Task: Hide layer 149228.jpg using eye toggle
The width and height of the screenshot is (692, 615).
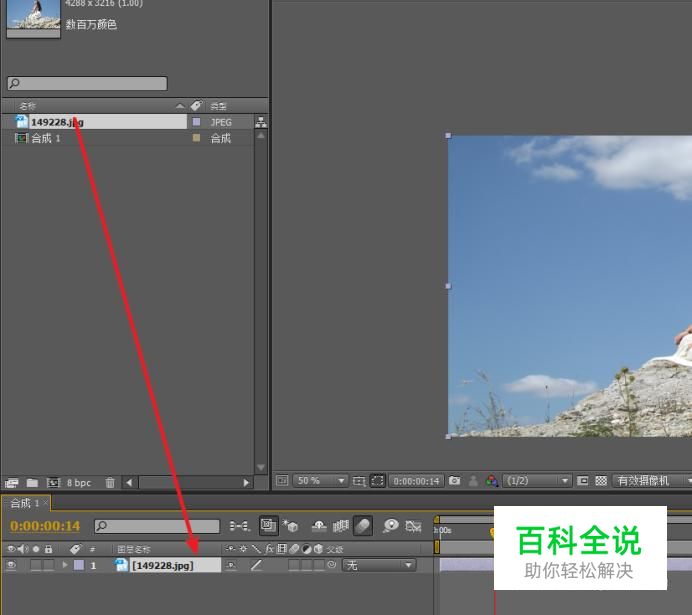Action: tap(11, 565)
